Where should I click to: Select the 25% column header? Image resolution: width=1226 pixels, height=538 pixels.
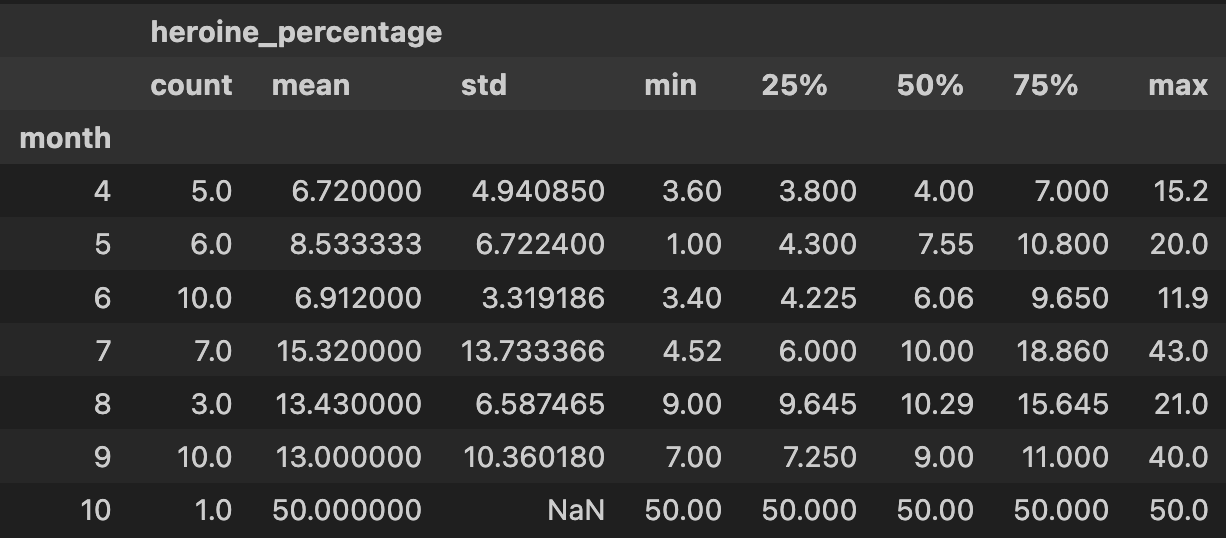(x=794, y=85)
